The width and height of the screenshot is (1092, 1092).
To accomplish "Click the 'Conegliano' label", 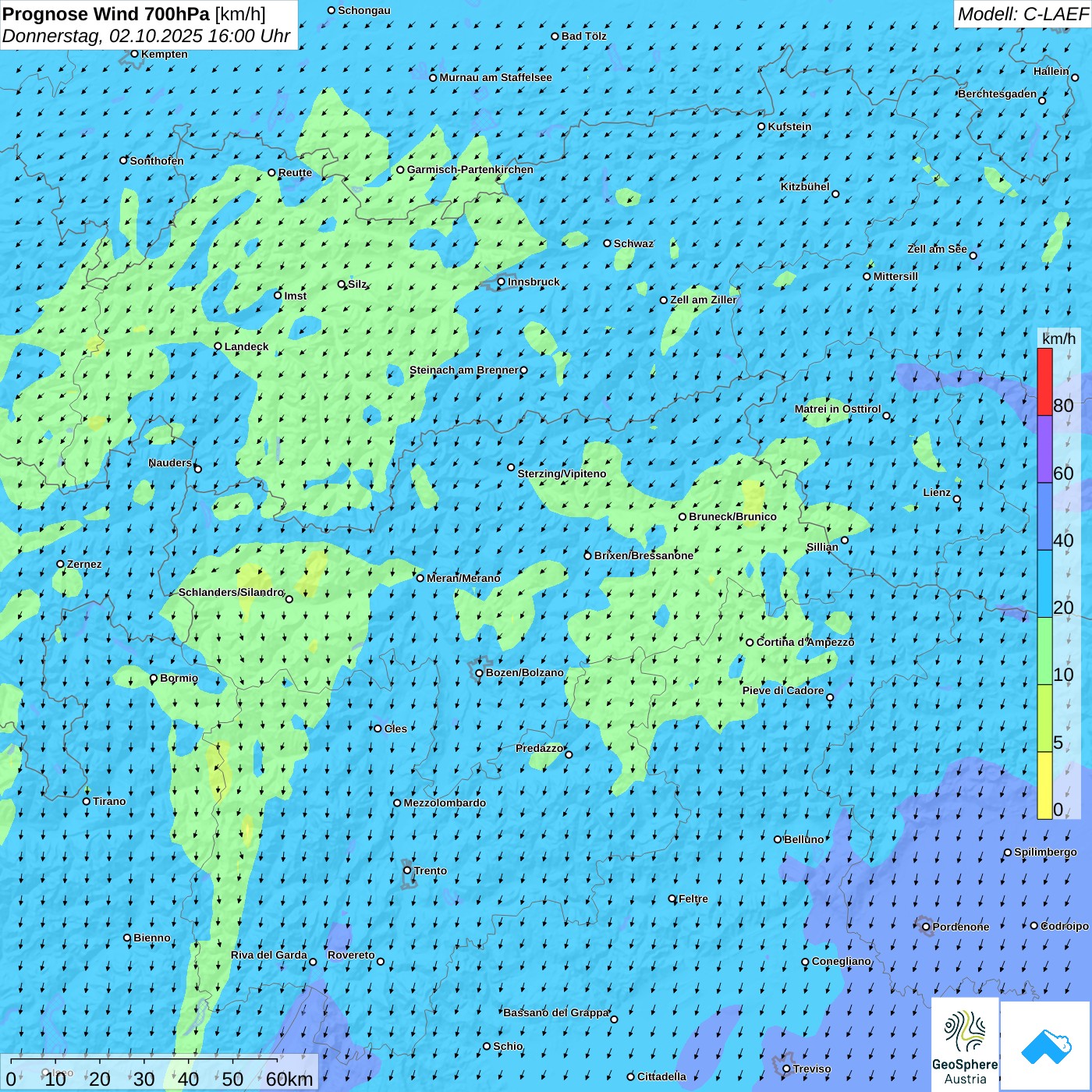I will click(842, 961).
